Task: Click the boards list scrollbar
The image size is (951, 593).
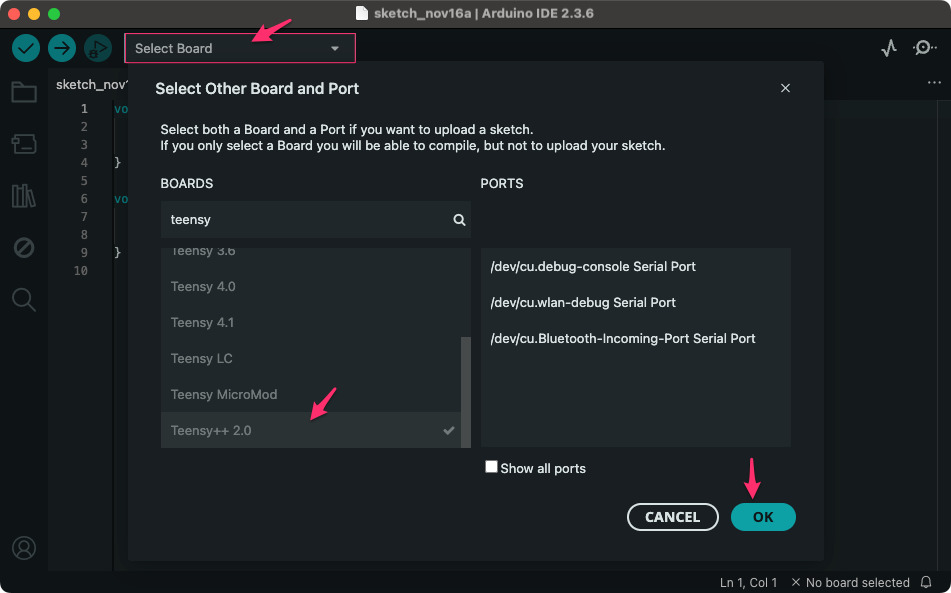Action: [x=465, y=390]
